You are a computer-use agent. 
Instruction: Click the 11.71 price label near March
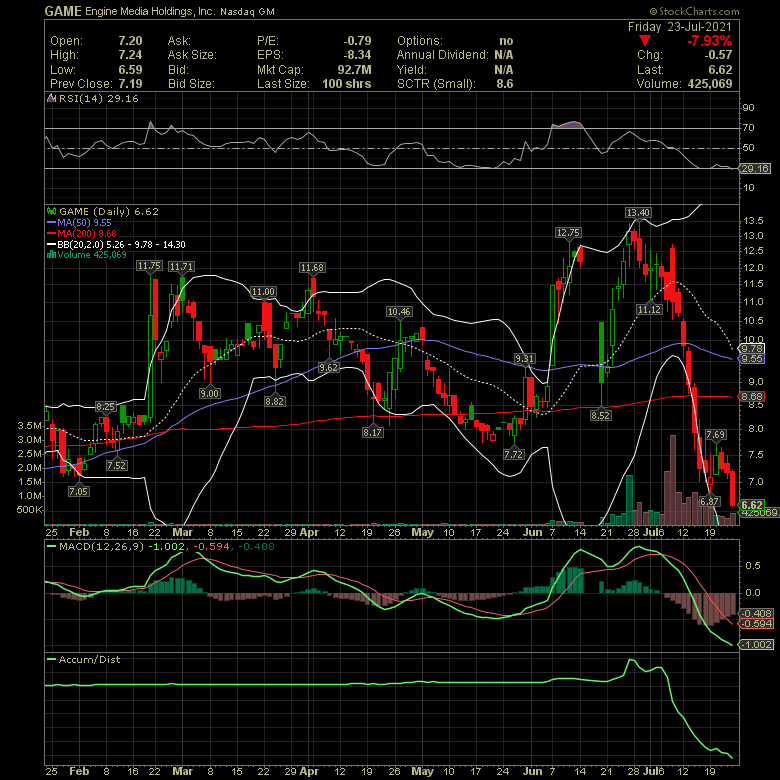[181, 267]
